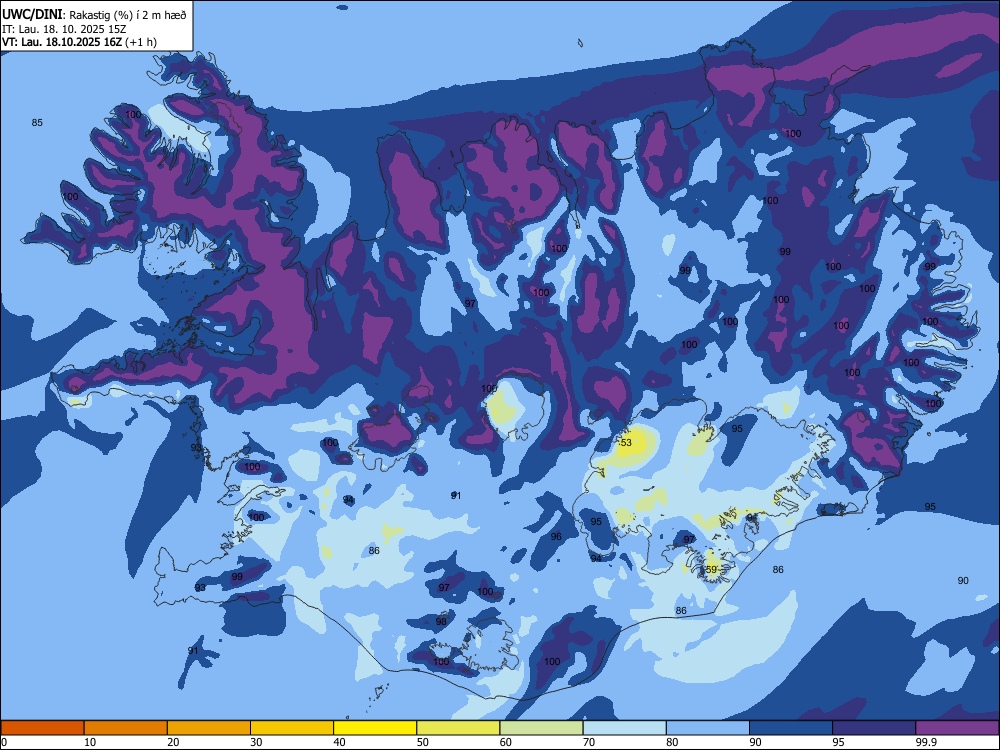1000x750 pixels.
Task: Select the purple above-99.9 legend swatch
Action: click(957, 728)
